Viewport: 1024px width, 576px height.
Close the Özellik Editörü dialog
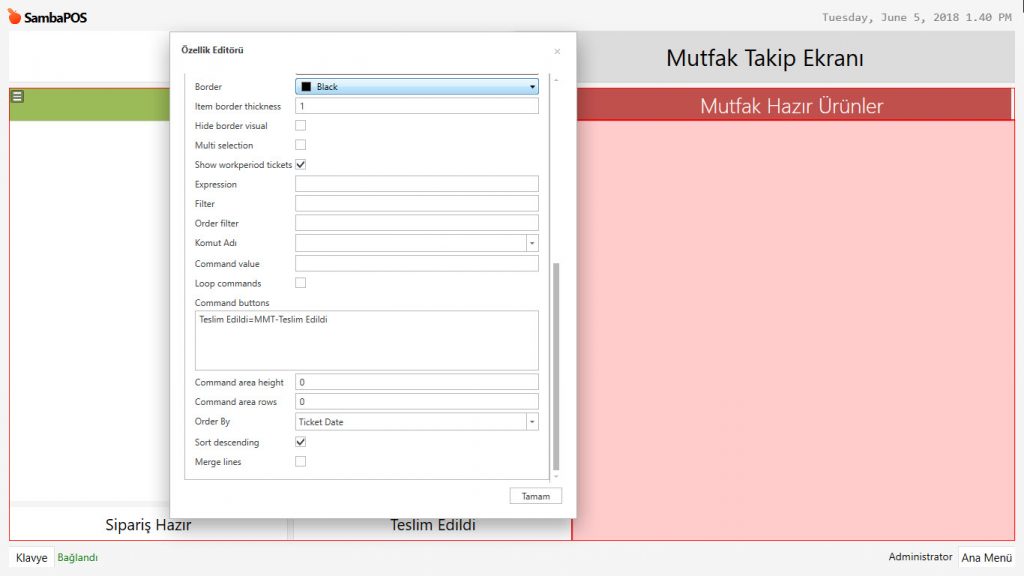coord(557,51)
